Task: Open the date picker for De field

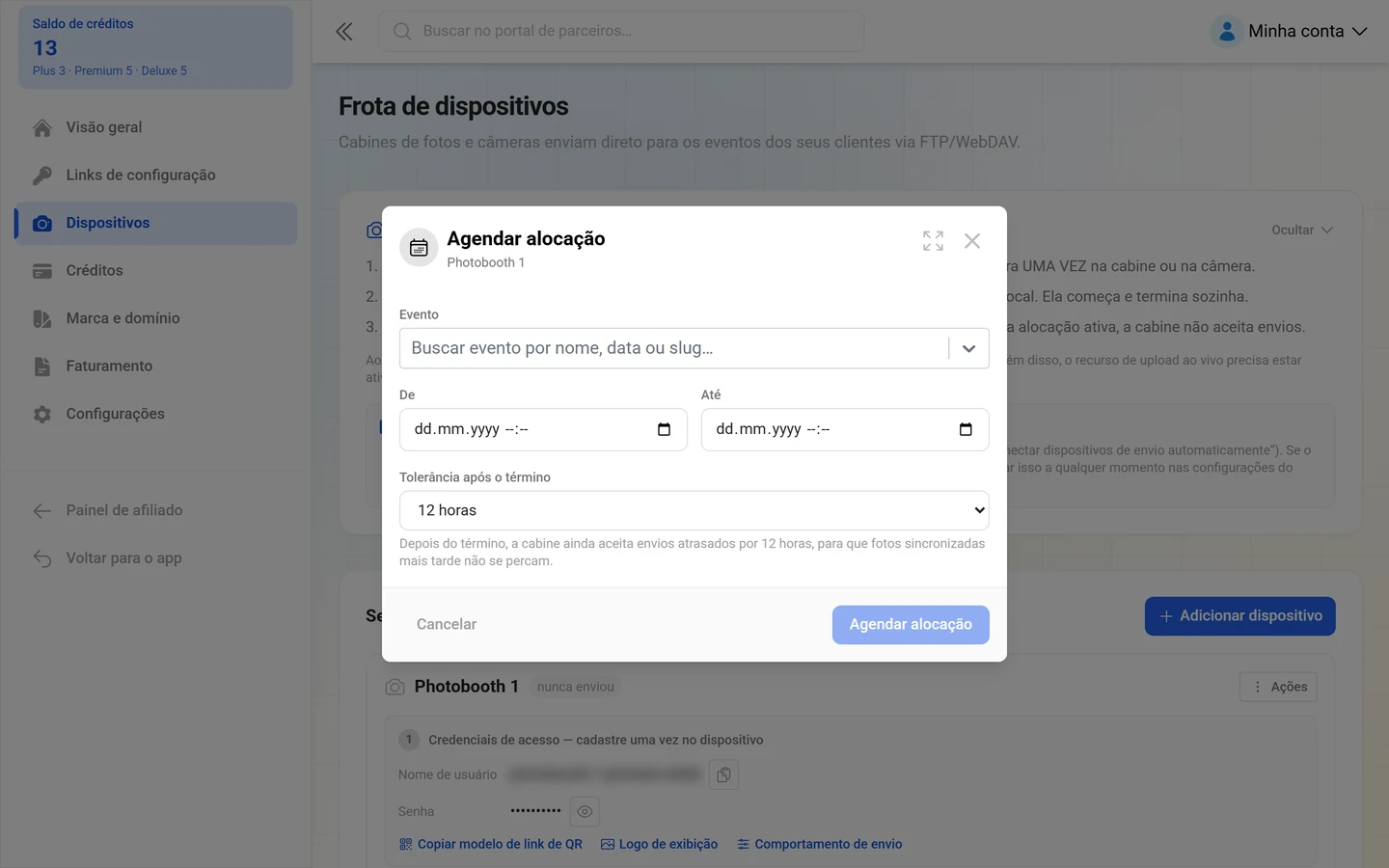Action: point(664,429)
